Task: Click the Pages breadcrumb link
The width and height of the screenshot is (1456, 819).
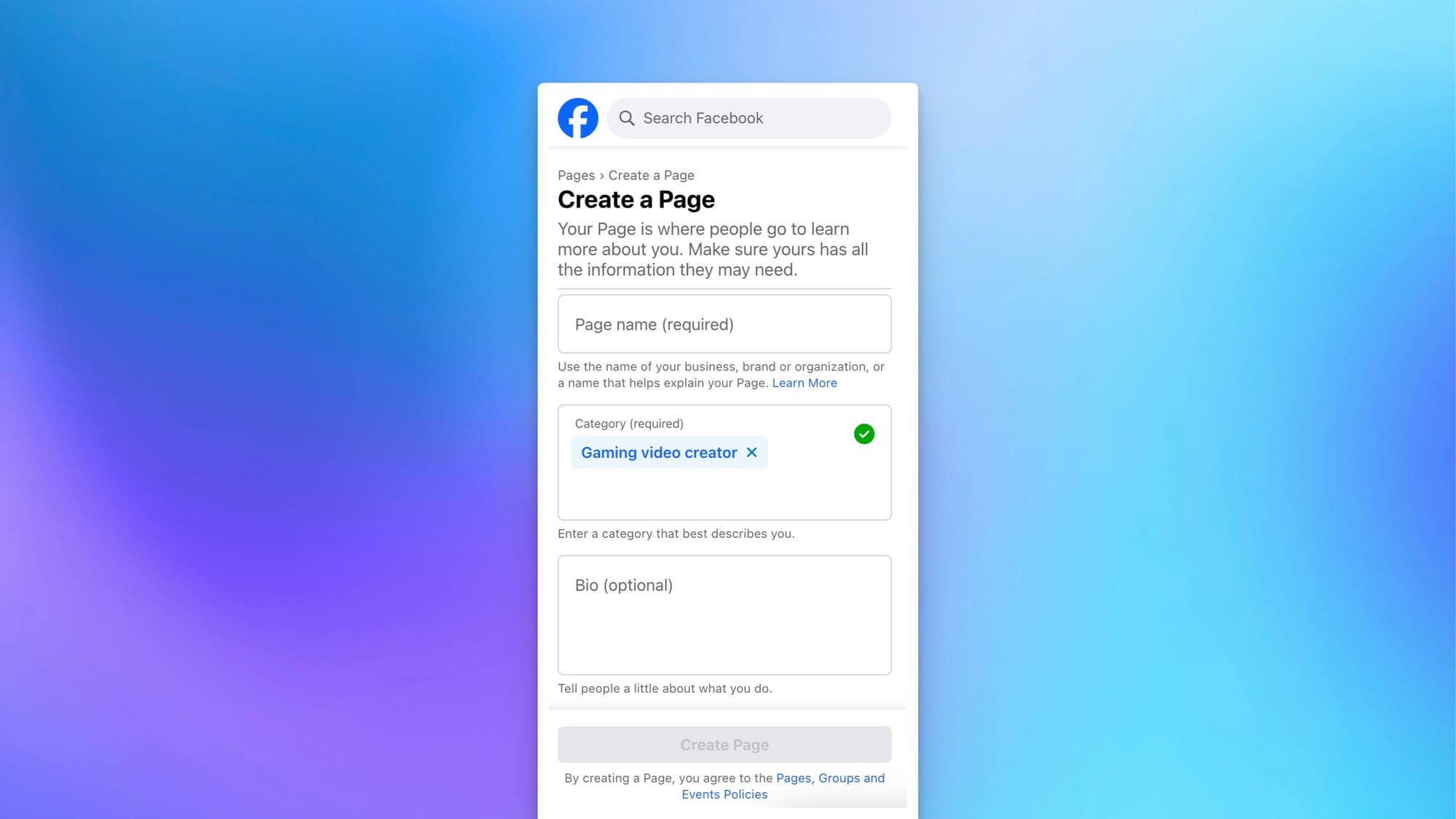Action: [x=576, y=175]
